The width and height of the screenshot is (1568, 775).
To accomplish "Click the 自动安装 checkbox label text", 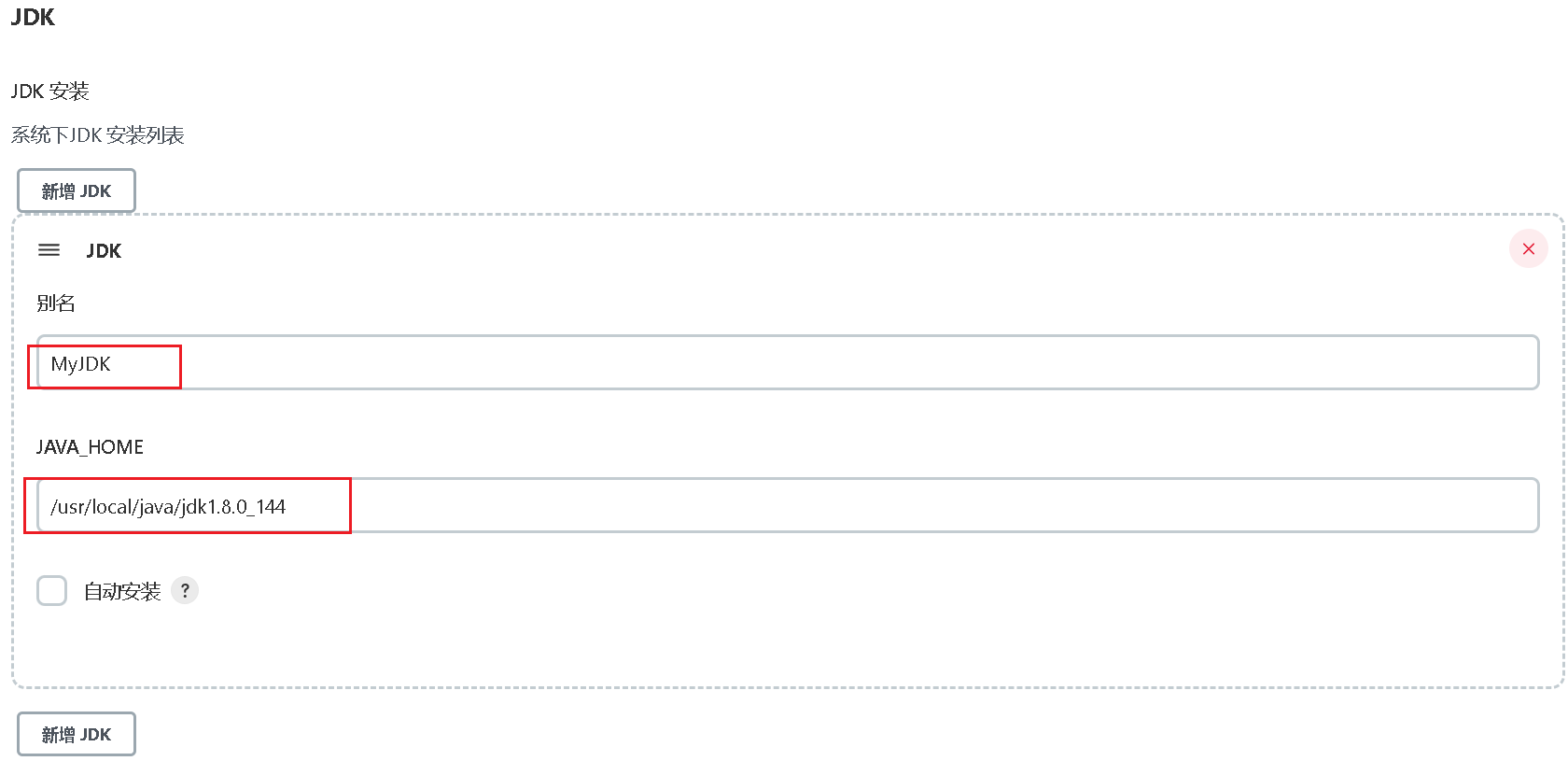I will click(x=122, y=591).
